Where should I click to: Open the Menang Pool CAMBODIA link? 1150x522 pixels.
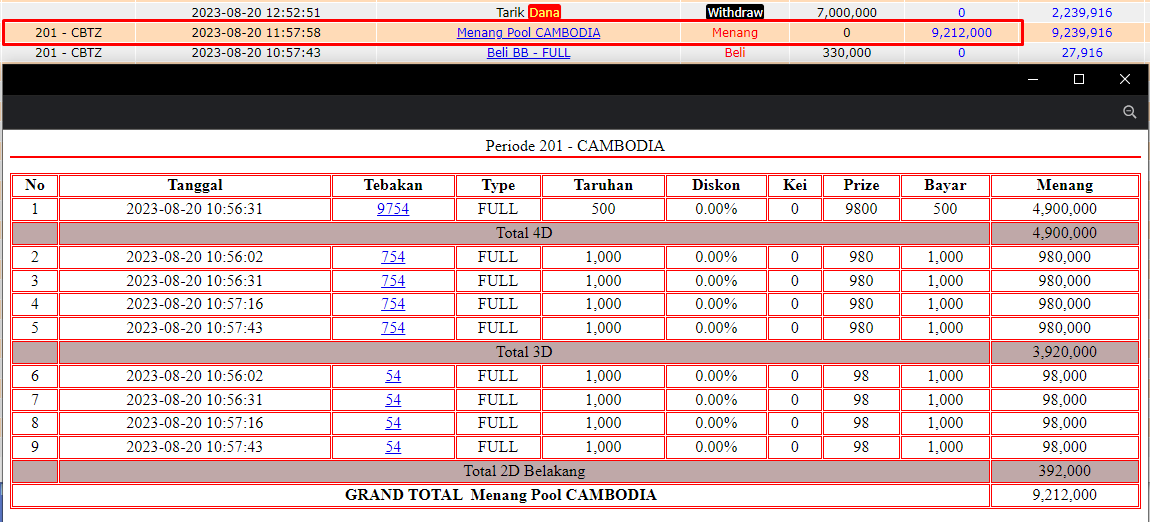(528, 33)
